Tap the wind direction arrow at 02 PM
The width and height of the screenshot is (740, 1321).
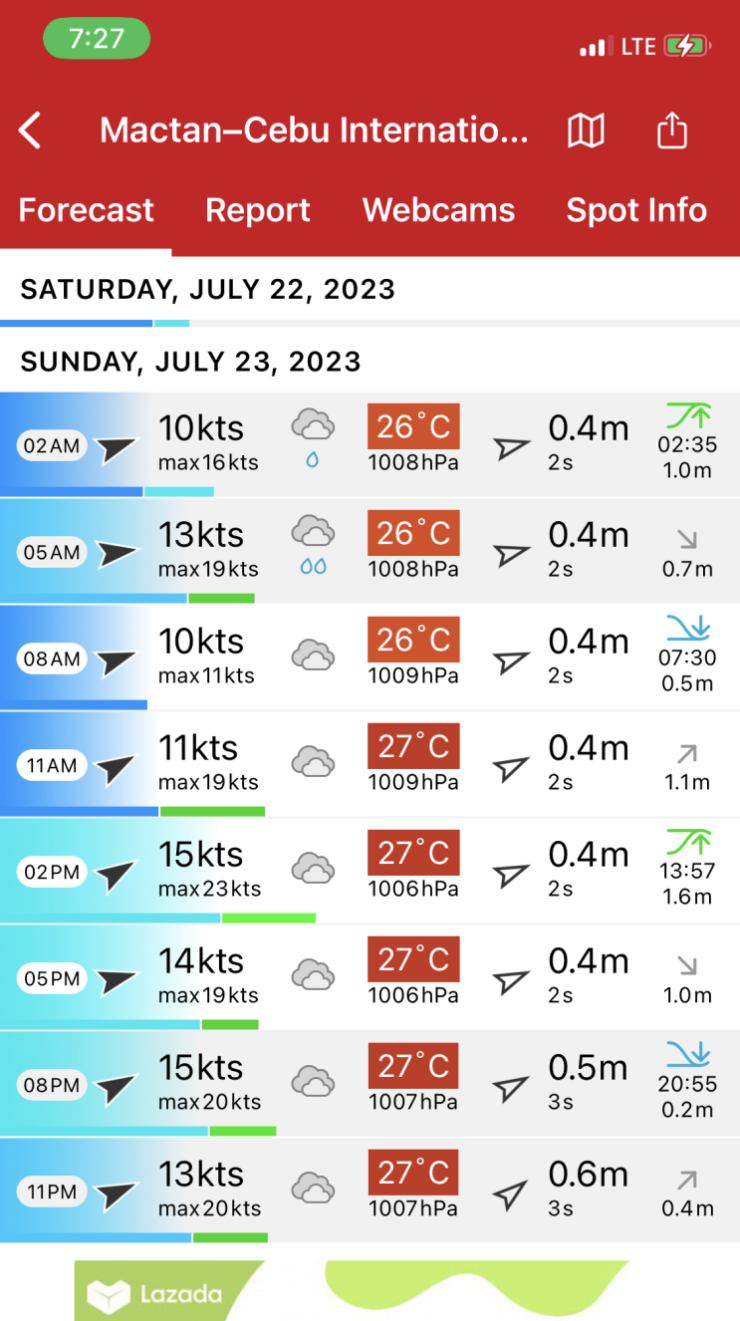point(116,873)
